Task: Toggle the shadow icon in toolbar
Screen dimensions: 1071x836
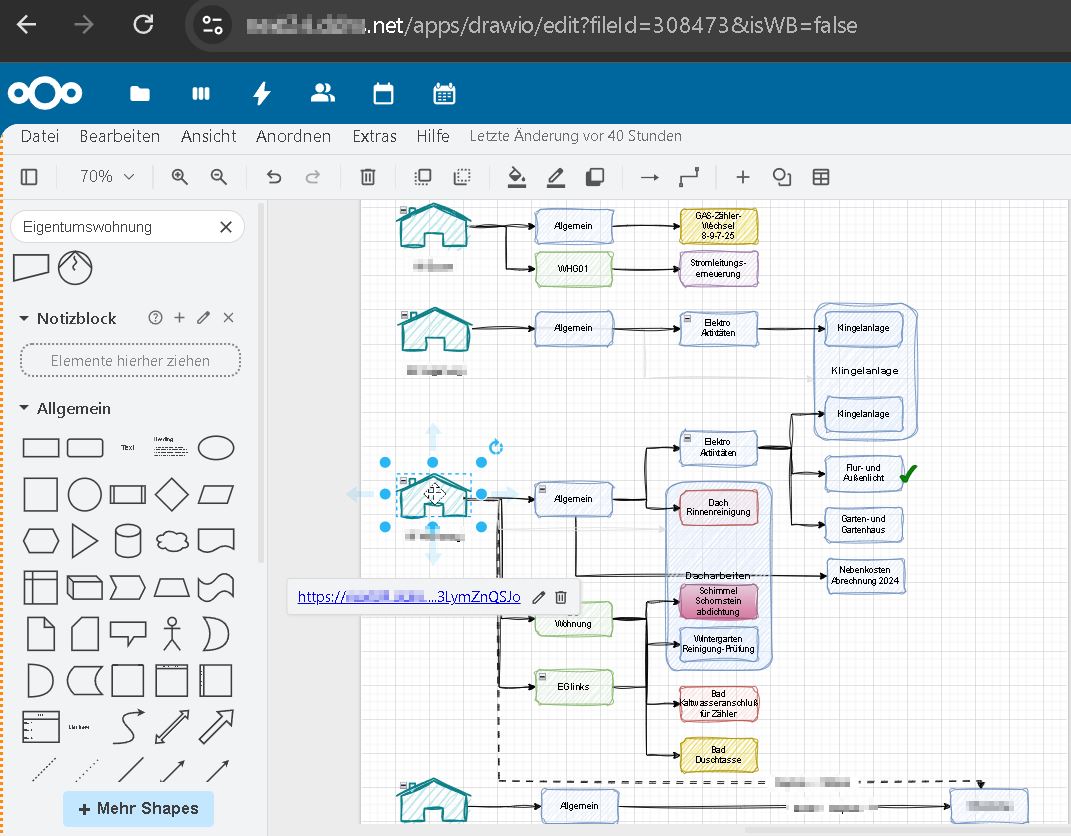Action: click(x=595, y=177)
